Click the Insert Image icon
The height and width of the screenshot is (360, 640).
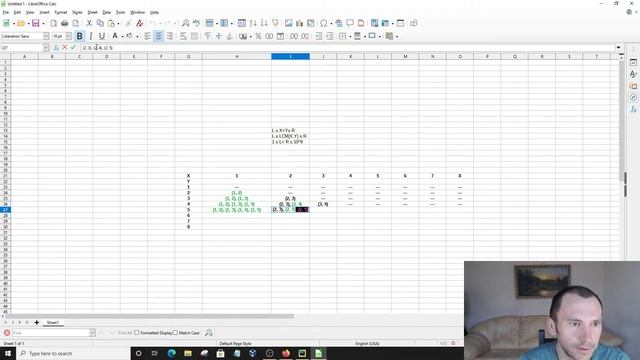coord(289,23)
